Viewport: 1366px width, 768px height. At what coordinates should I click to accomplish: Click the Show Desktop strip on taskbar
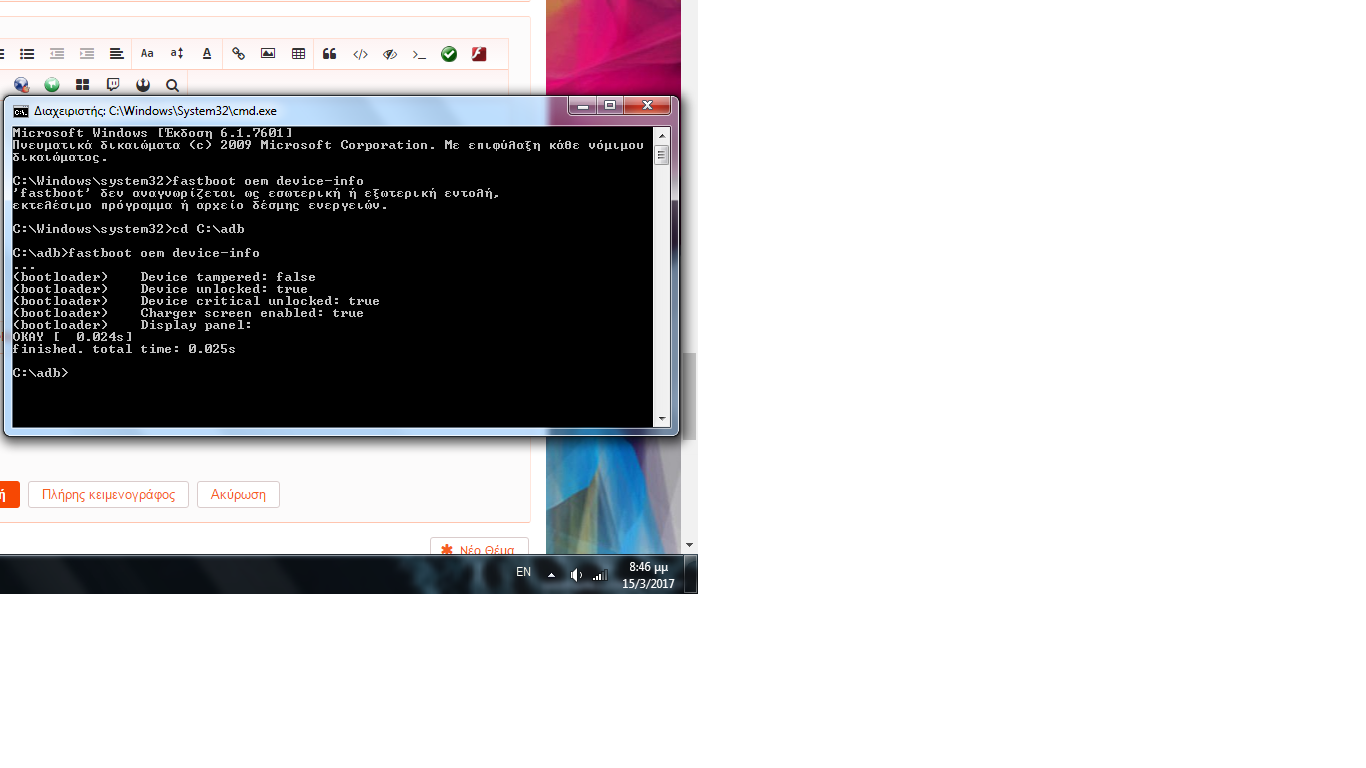pyautogui.click(x=690, y=575)
